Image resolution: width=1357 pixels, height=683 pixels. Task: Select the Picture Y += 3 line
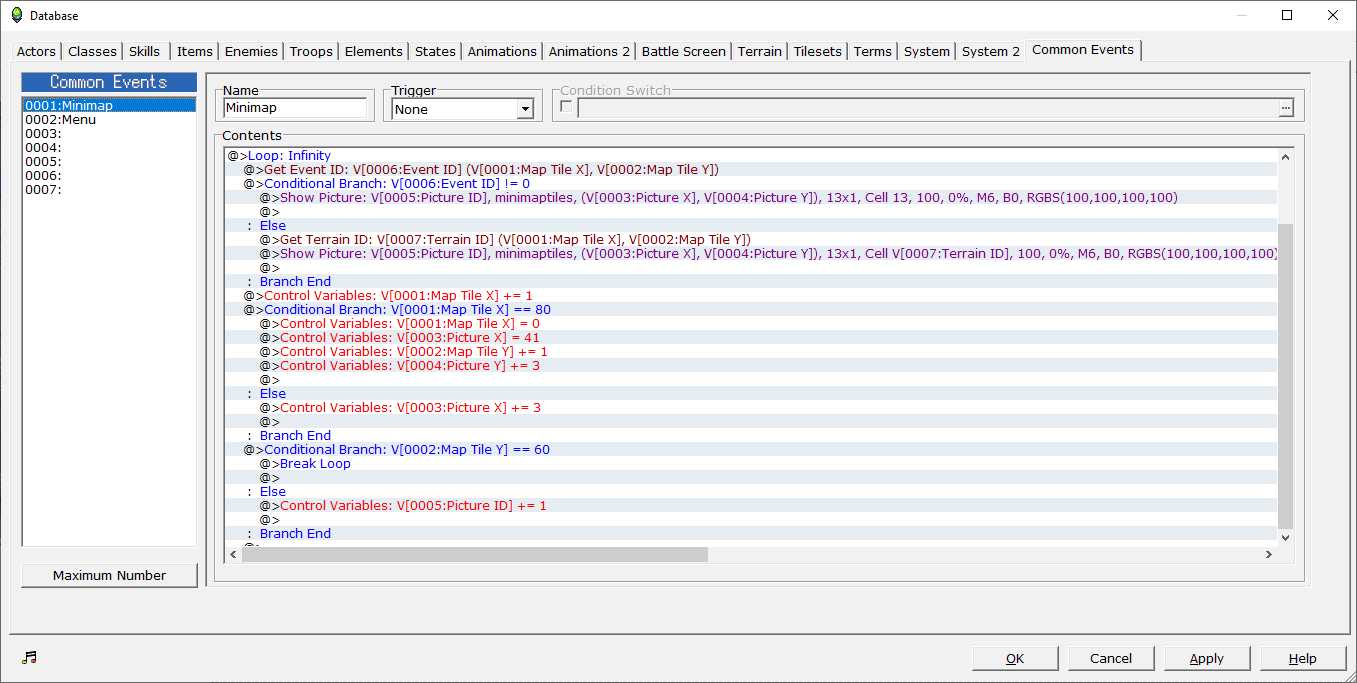(751, 365)
